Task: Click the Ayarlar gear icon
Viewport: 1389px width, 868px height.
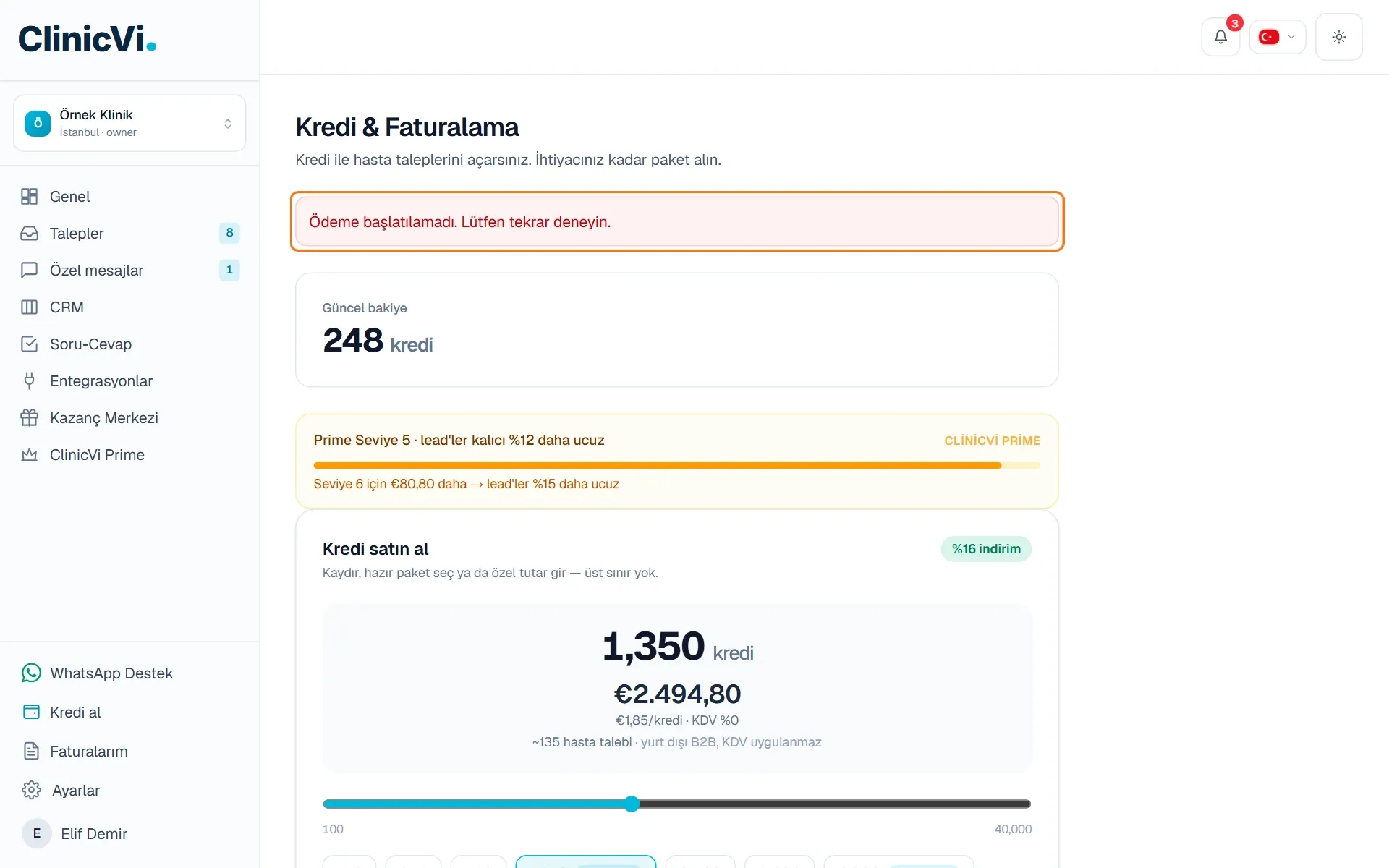Action: pyautogui.click(x=31, y=791)
